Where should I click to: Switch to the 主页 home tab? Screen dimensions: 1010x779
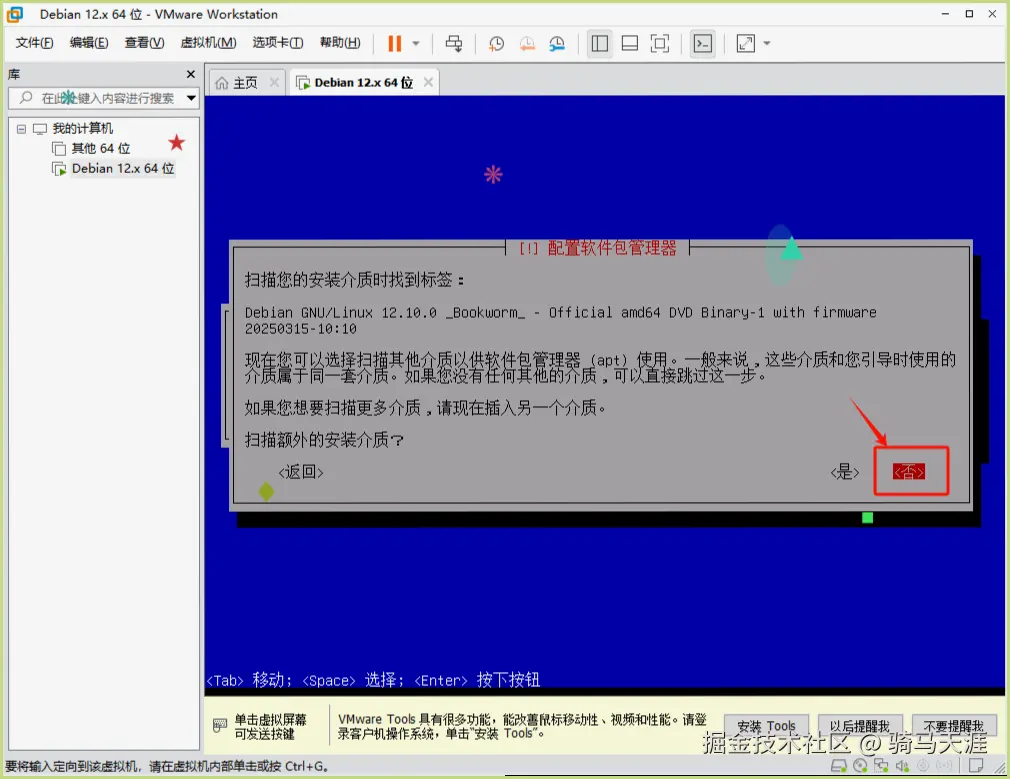pos(245,82)
